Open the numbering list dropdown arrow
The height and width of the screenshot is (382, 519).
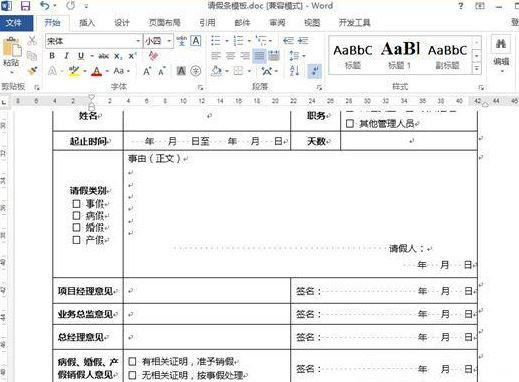249,41
